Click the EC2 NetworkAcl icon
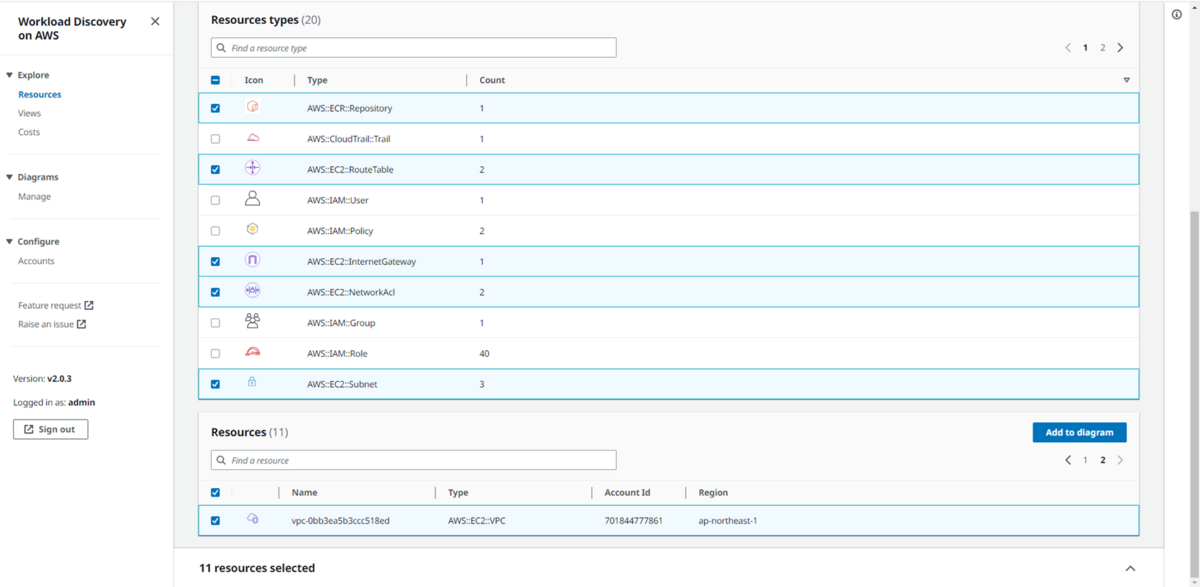This screenshot has height=587, width=1200. pos(253,291)
